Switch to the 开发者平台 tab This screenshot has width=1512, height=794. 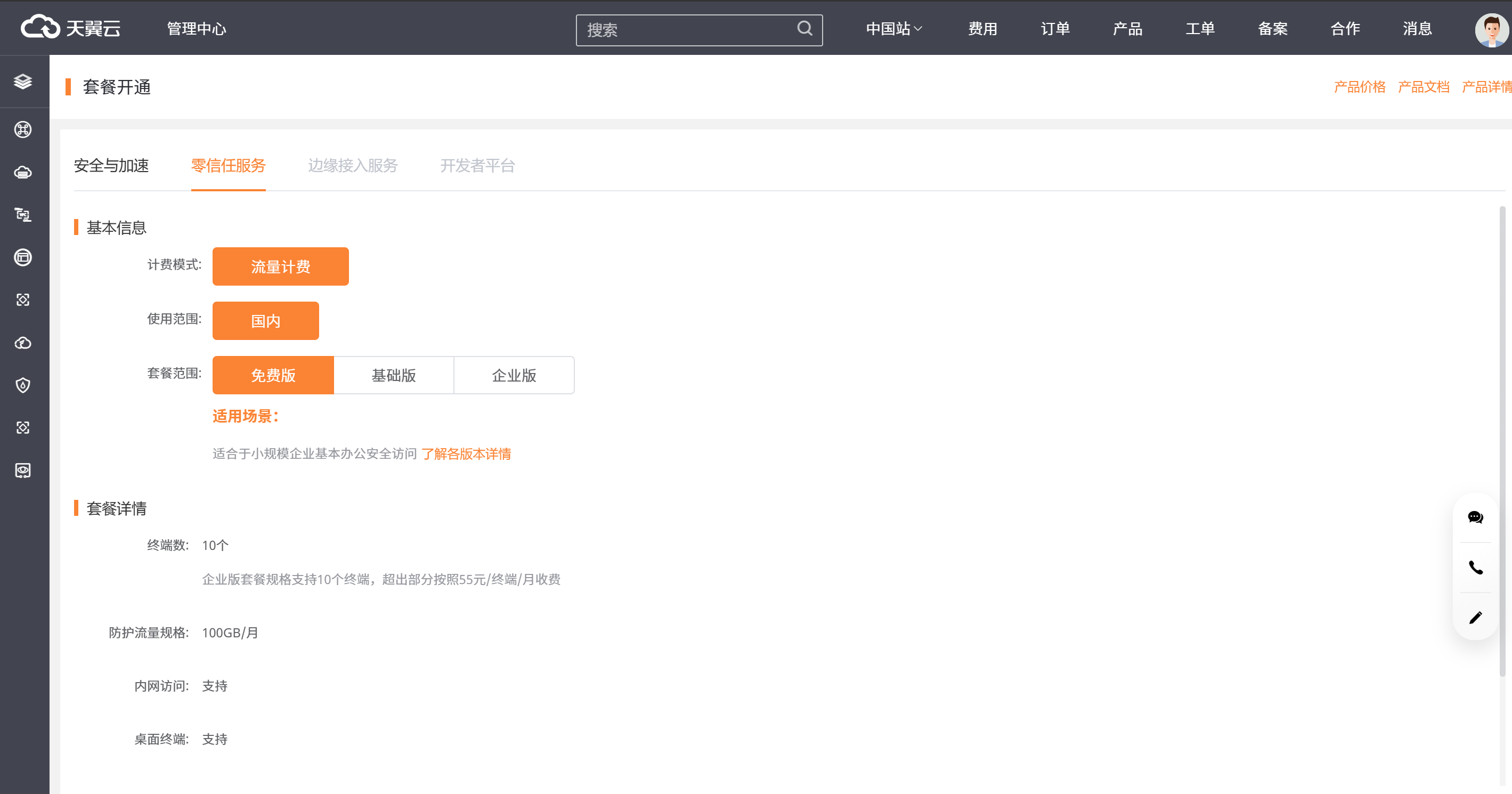[478, 166]
